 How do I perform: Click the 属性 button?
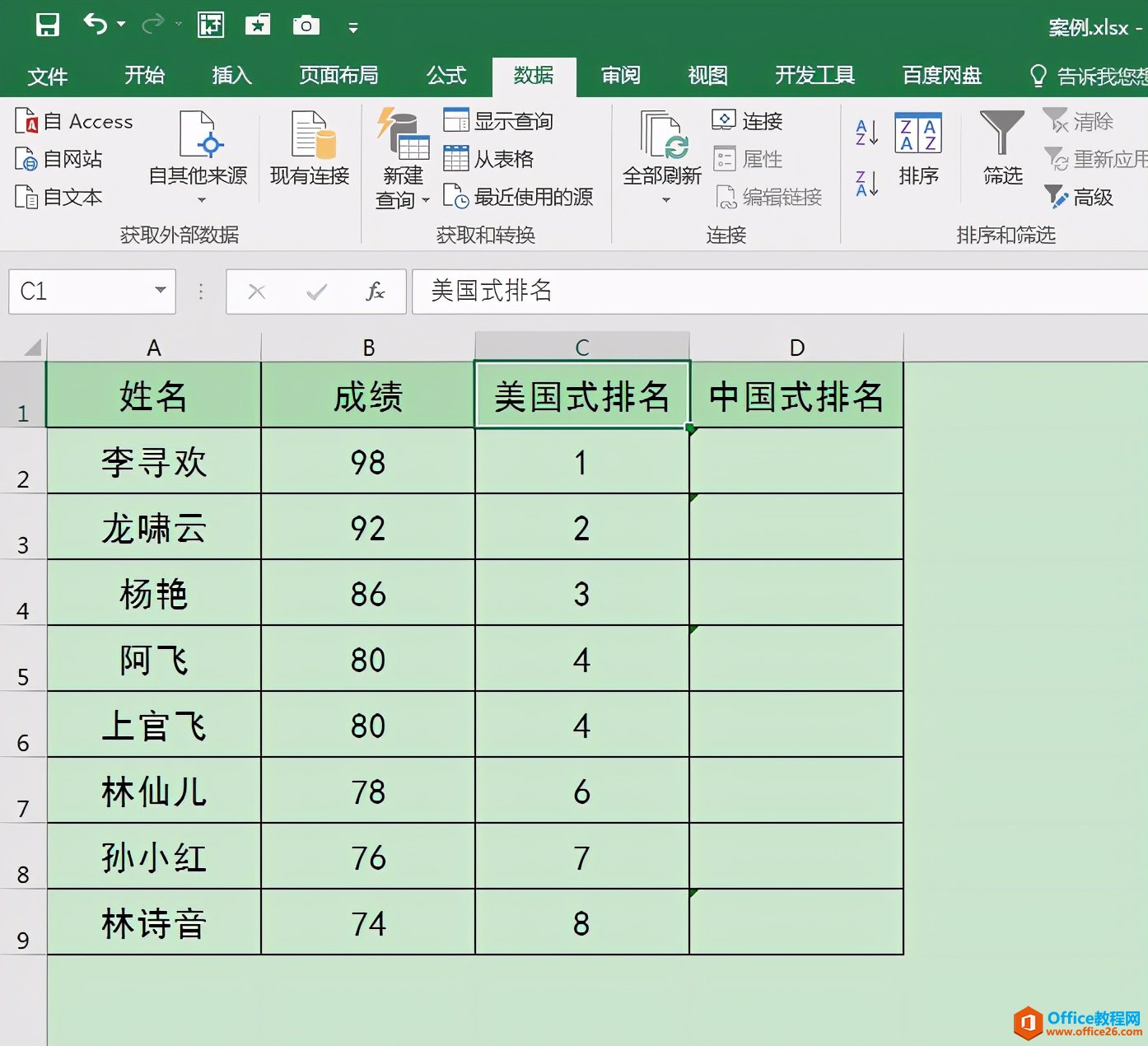[x=747, y=159]
